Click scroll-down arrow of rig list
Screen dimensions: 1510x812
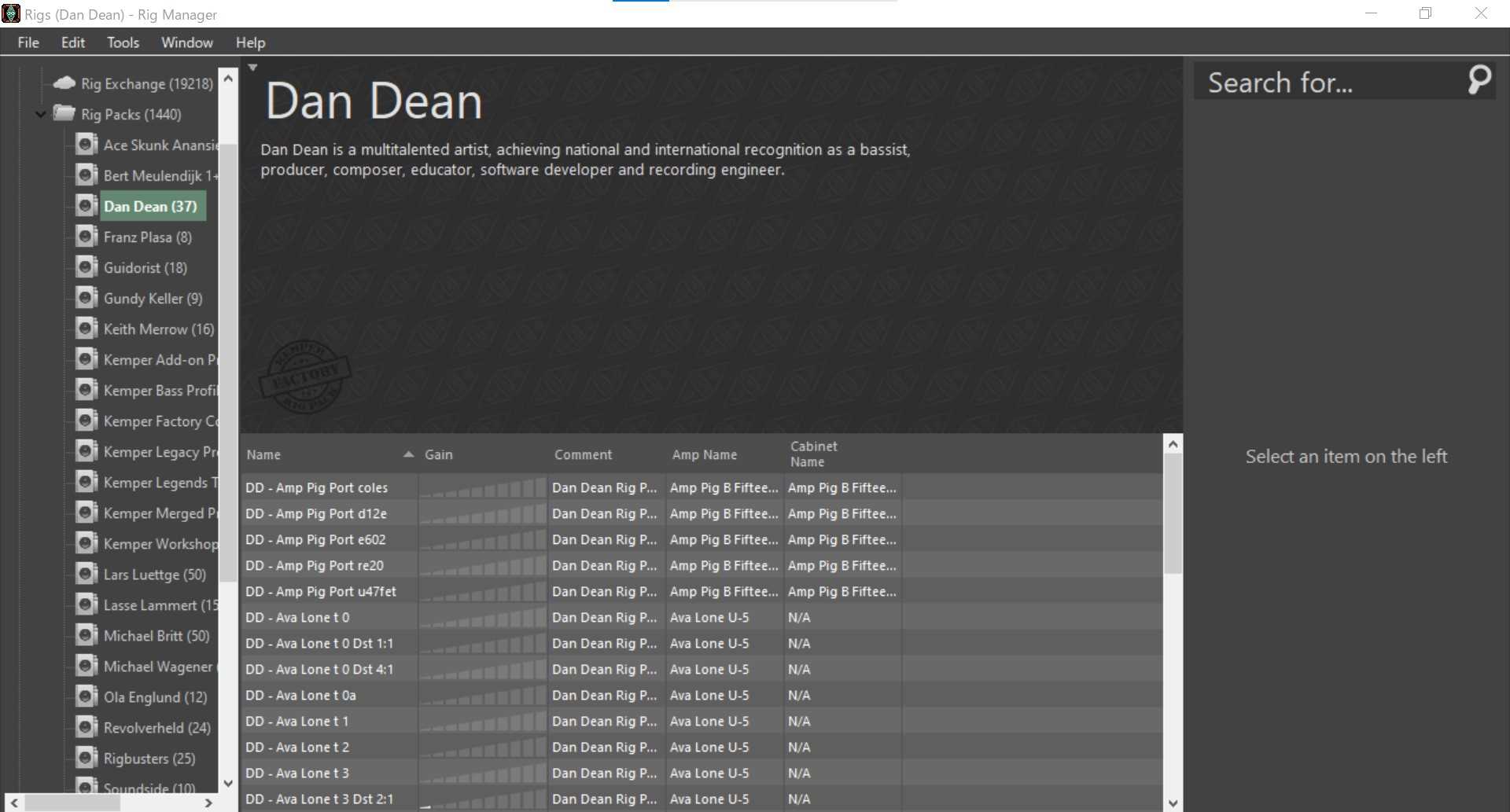click(1173, 803)
